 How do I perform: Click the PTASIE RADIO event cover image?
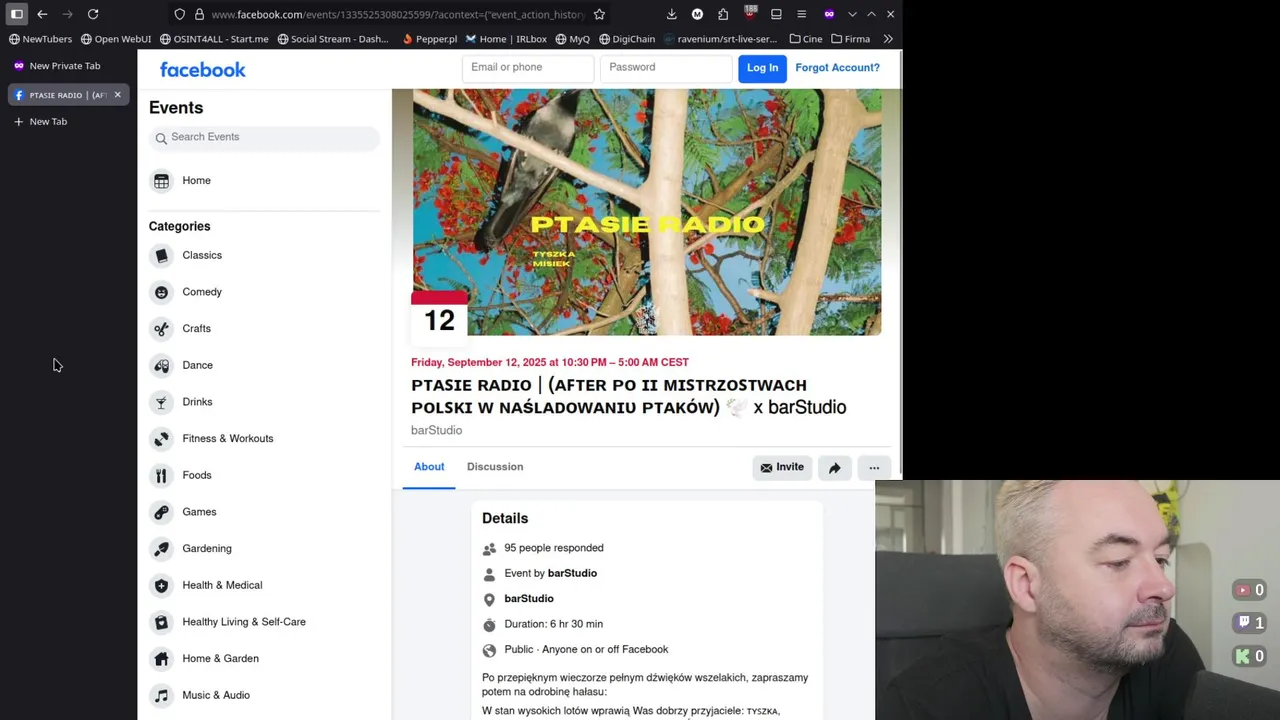[x=647, y=212]
